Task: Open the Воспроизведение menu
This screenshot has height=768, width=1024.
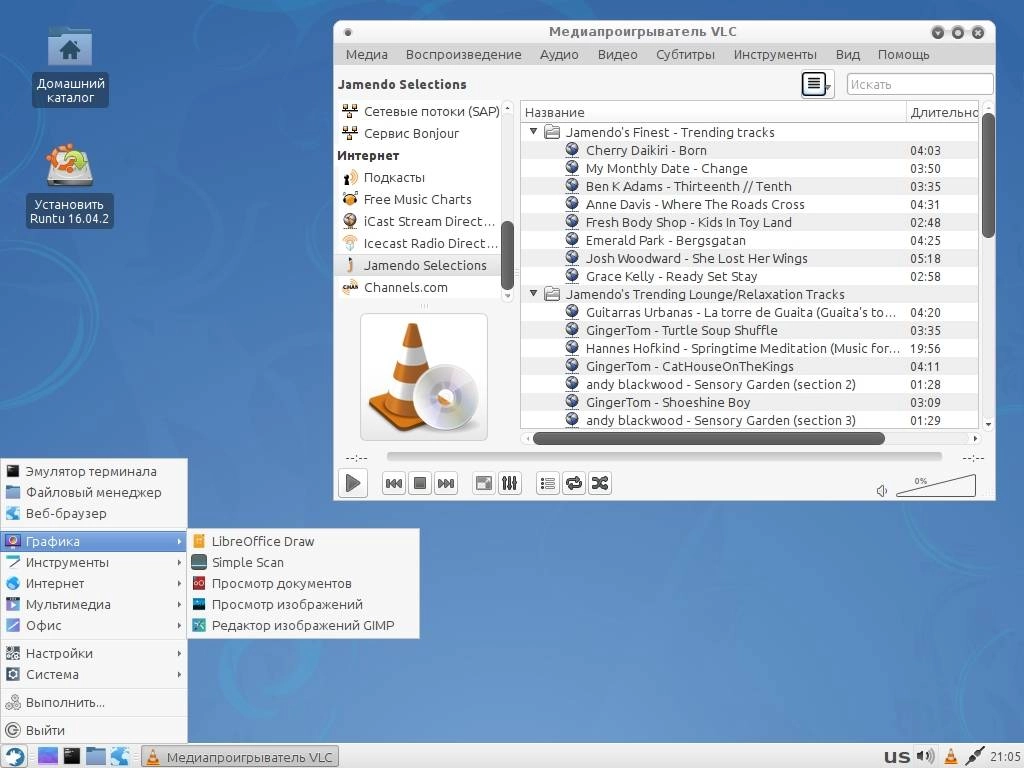Action: pos(463,55)
